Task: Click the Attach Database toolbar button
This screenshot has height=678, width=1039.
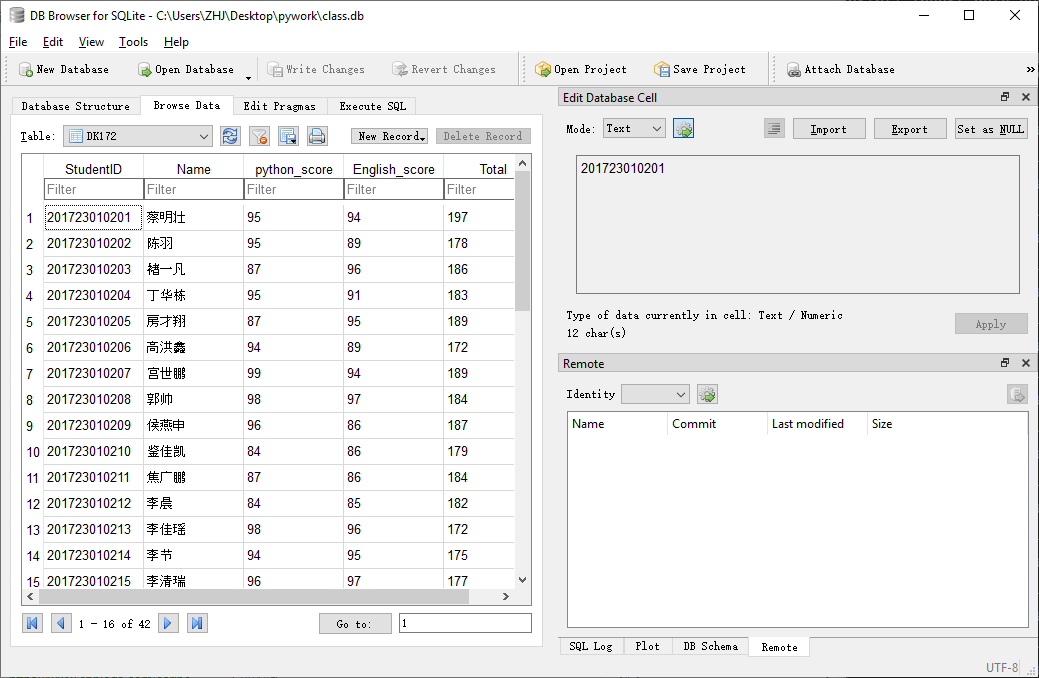Action: tap(840, 70)
